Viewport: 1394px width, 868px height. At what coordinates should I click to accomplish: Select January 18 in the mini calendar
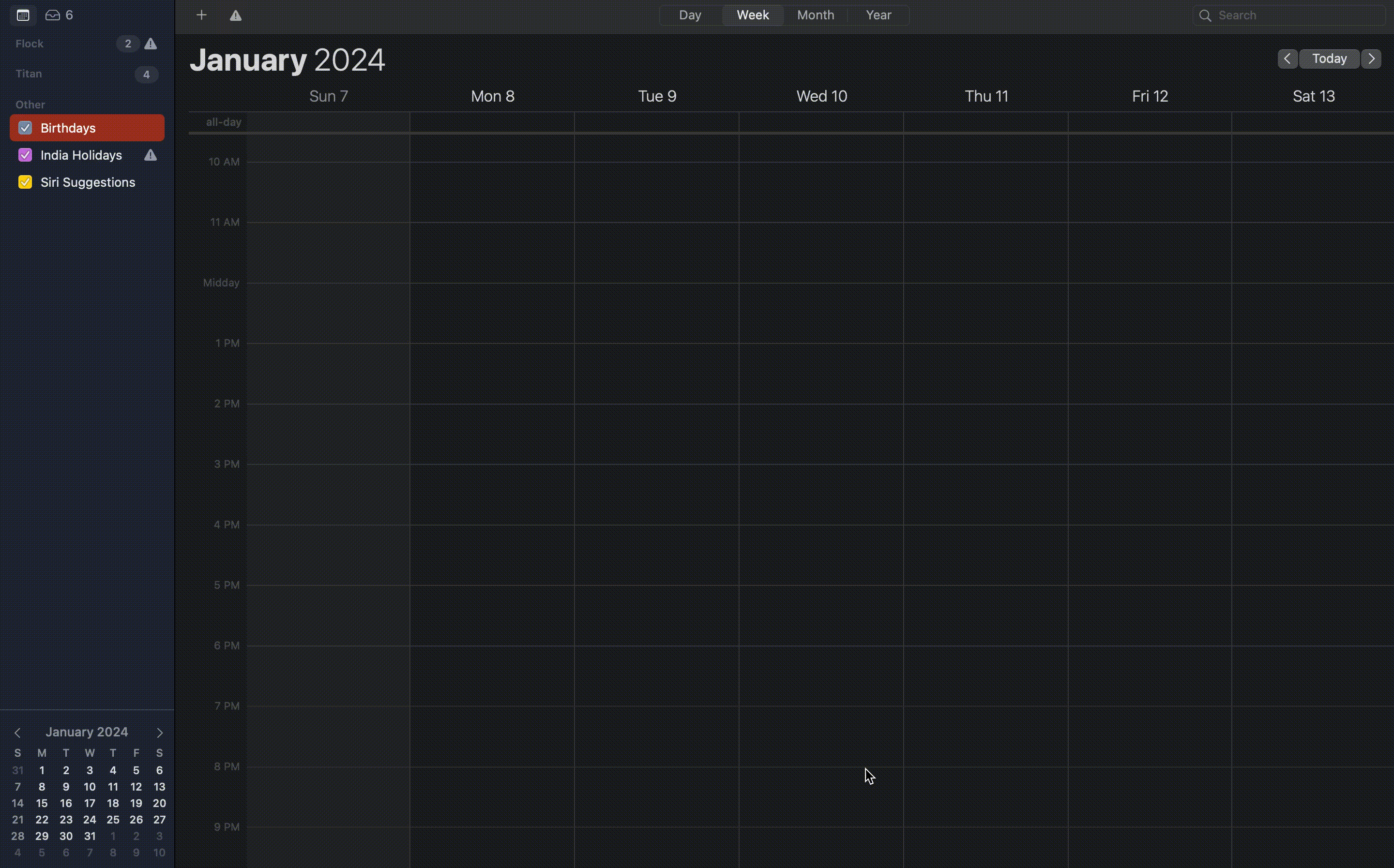click(113, 803)
